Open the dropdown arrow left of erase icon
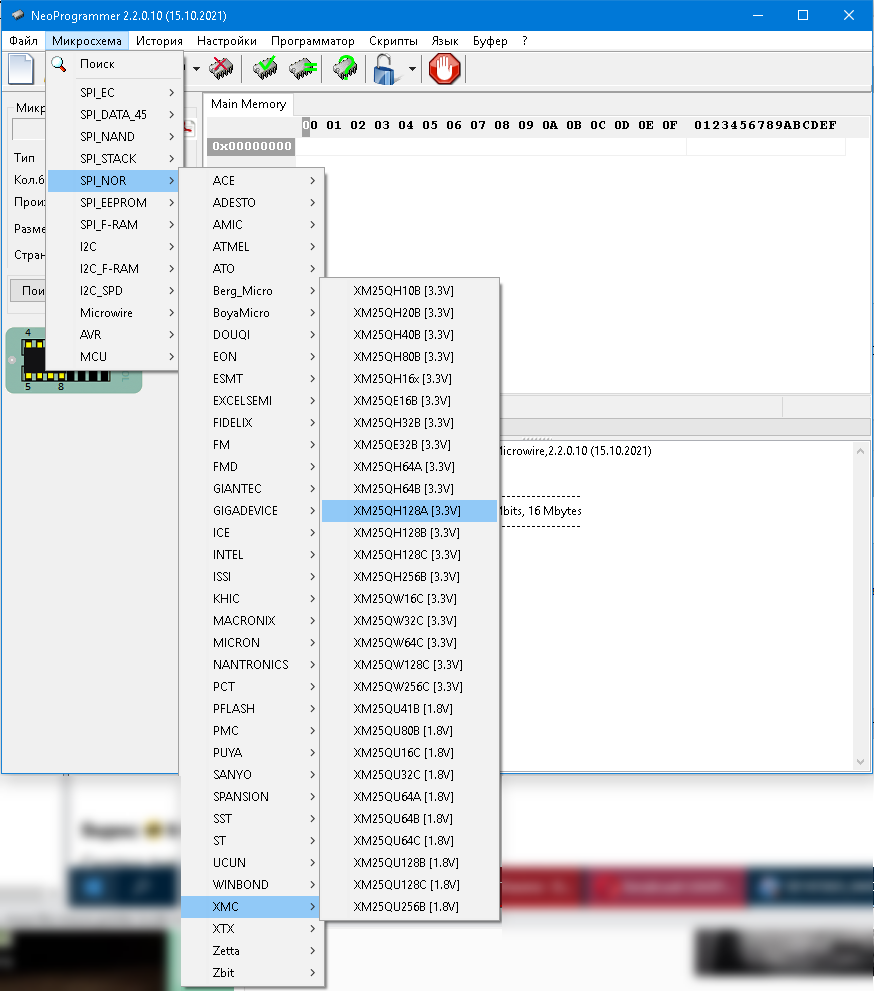The width and height of the screenshot is (874, 991). (x=197, y=69)
